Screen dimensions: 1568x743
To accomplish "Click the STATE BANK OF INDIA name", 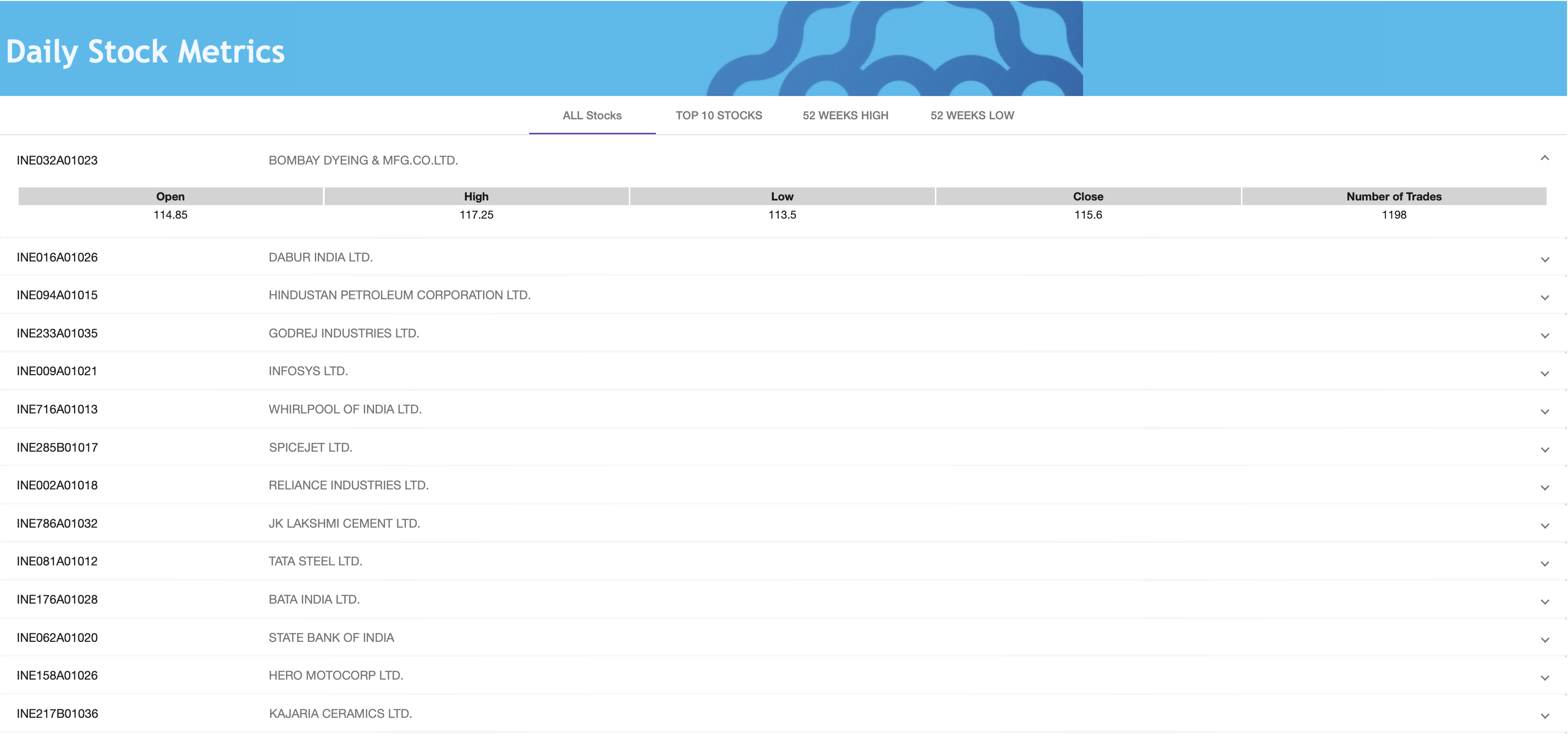I will click(x=332, y=637).
